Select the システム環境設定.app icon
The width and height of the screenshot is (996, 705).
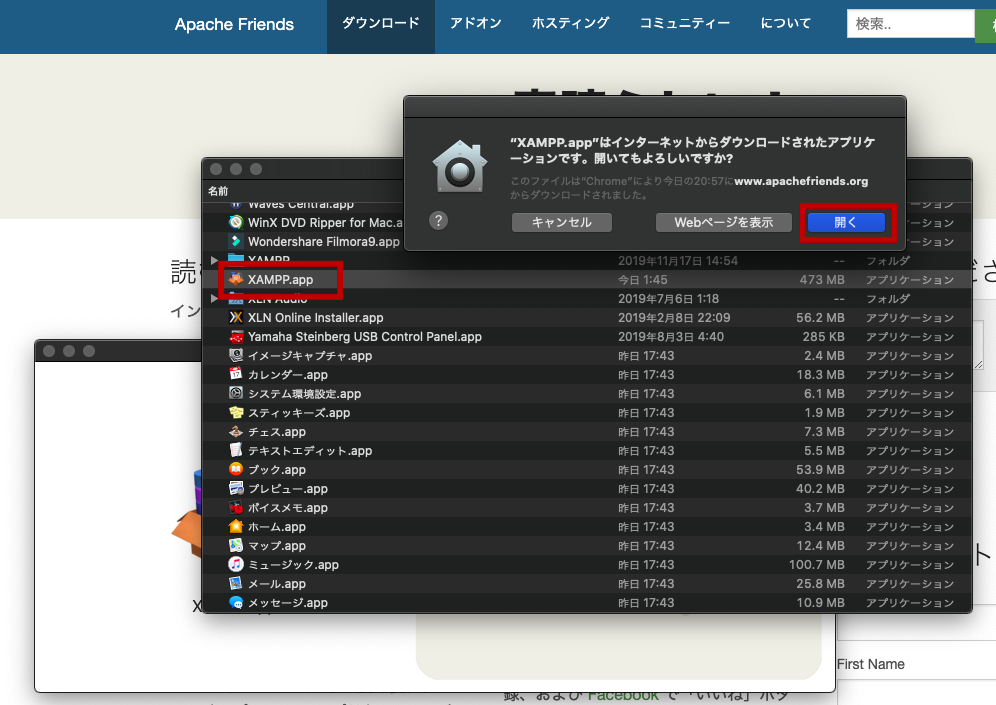pos(236,393)
